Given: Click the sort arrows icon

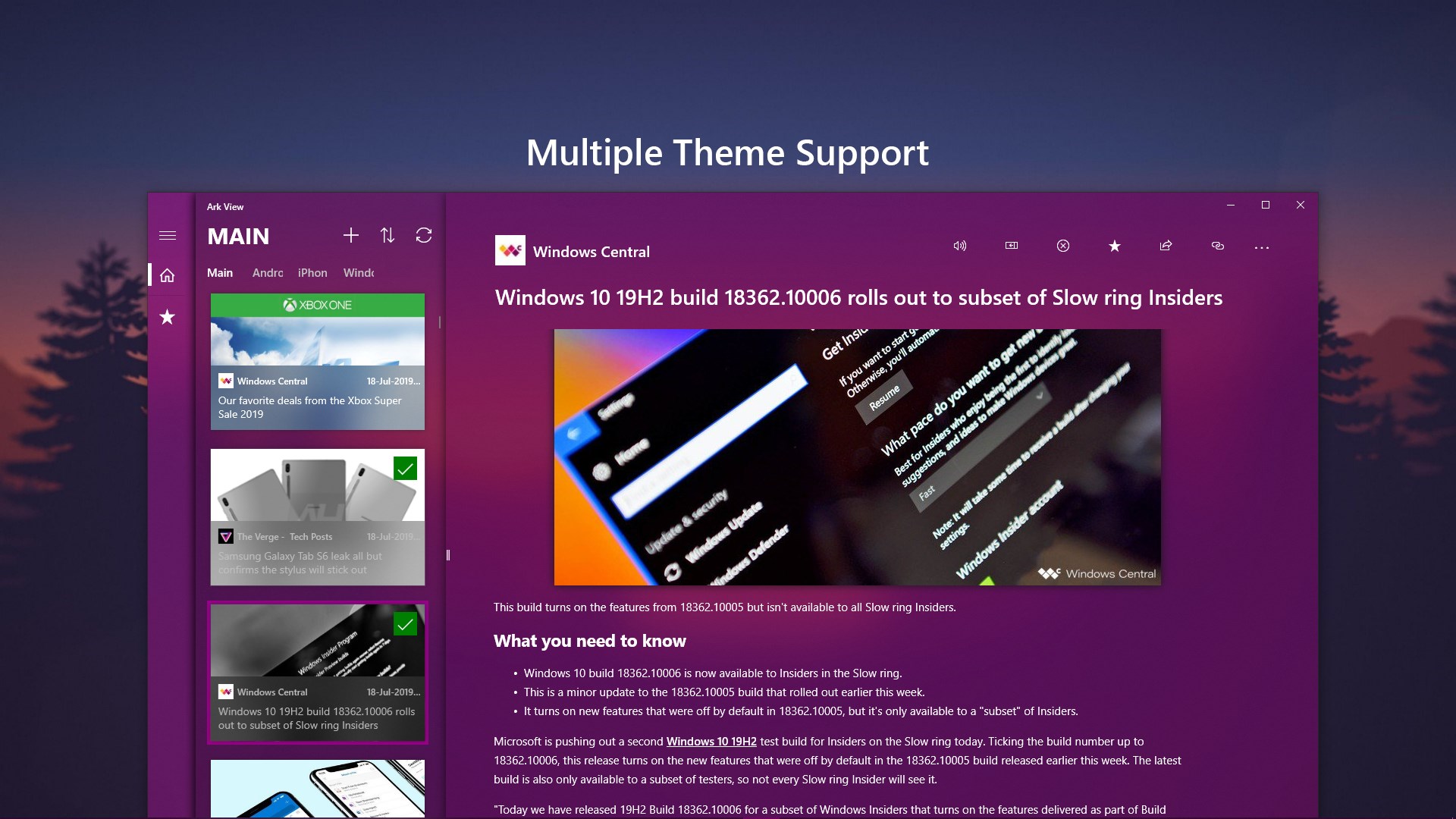Looking at the screenshot, I should 388,236.
